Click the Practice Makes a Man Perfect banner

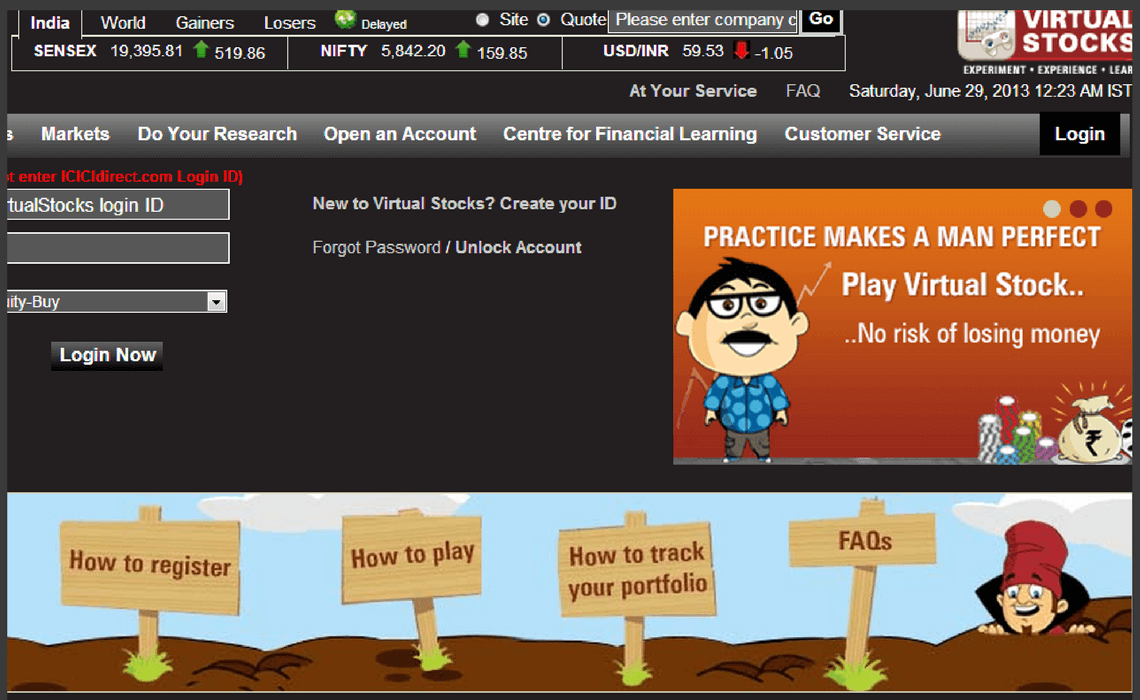click(902, 326)
